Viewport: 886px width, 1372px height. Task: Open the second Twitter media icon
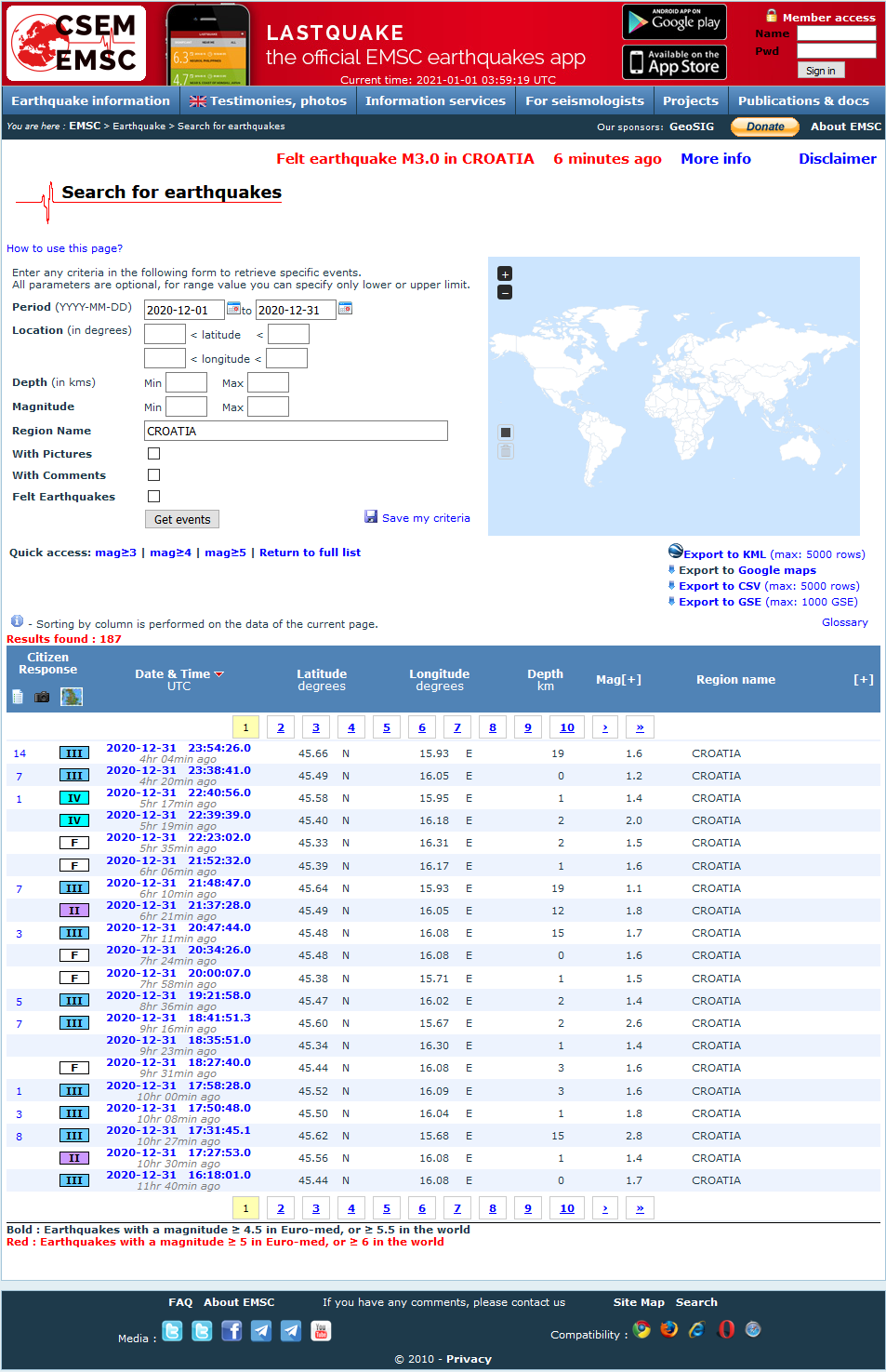[x=202, y=1331]
